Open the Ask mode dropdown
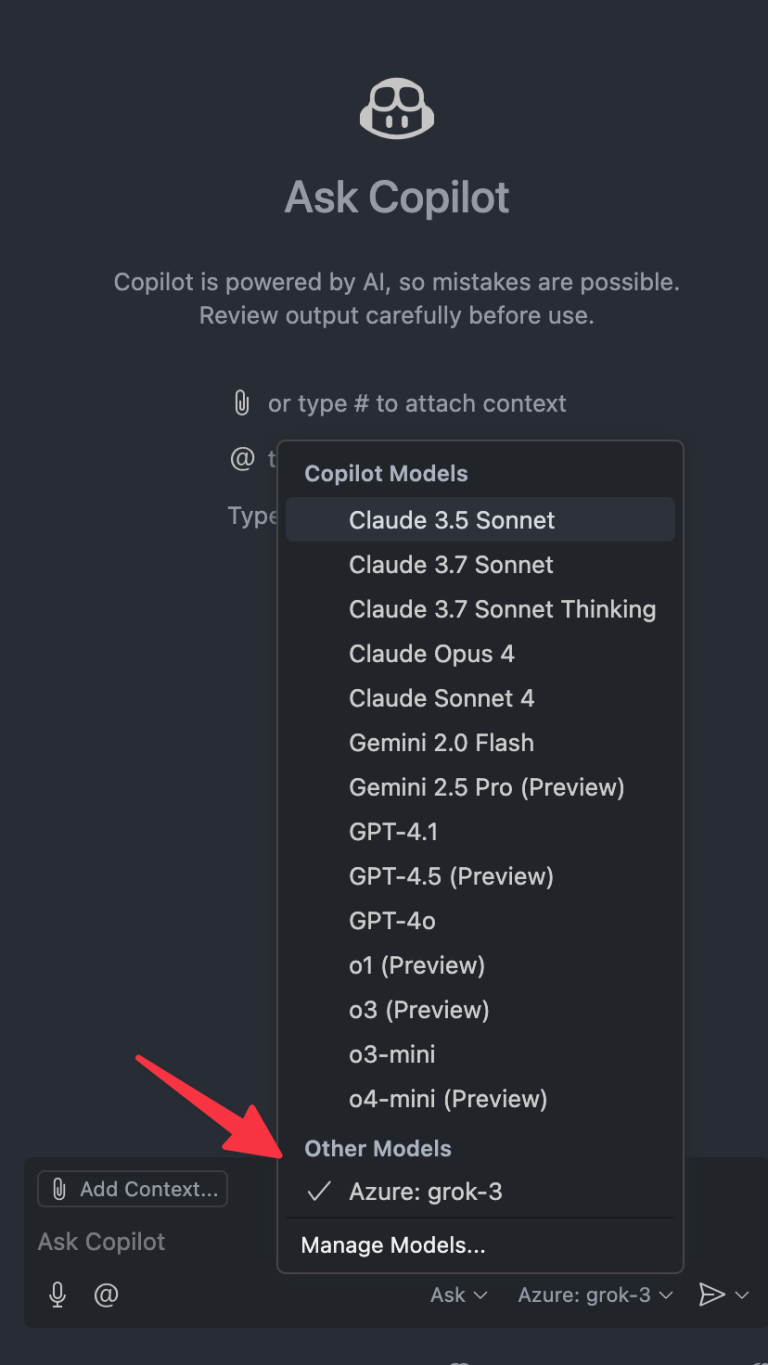 (x=457, y=1294)
